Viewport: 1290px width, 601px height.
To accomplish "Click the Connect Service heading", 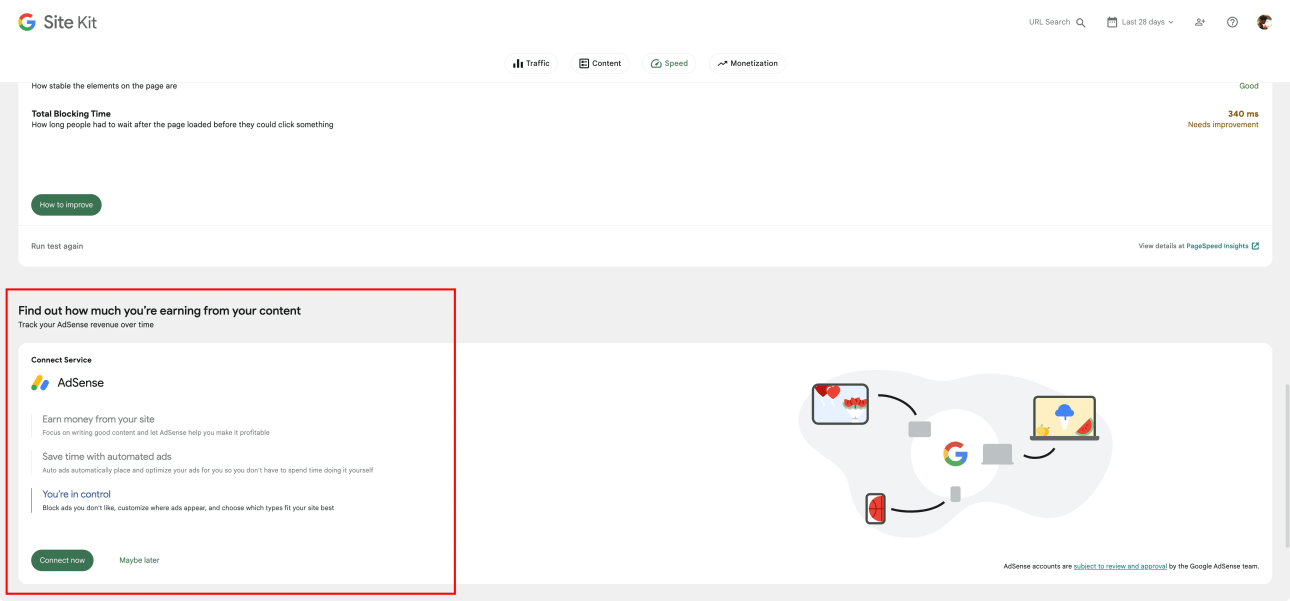I will [x=61, y=360].
